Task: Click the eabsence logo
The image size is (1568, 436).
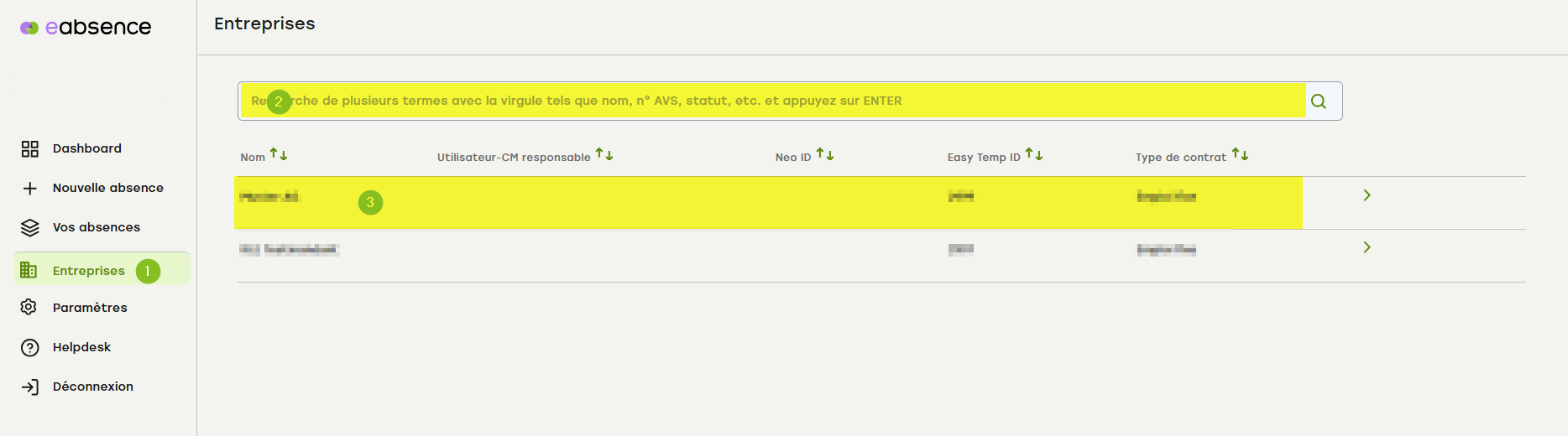Action: click(x=86, y=28)
